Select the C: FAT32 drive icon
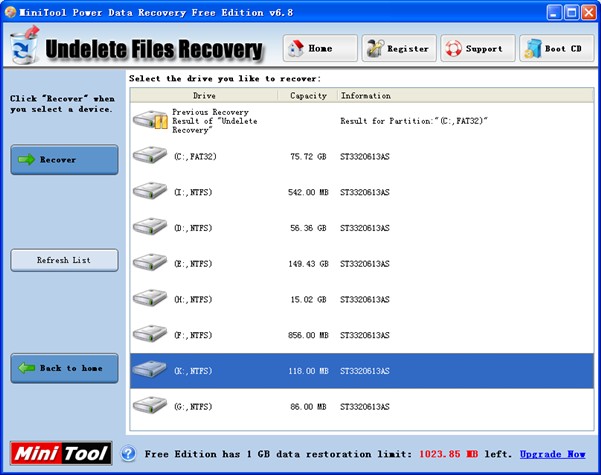 [x=150, y=155]
